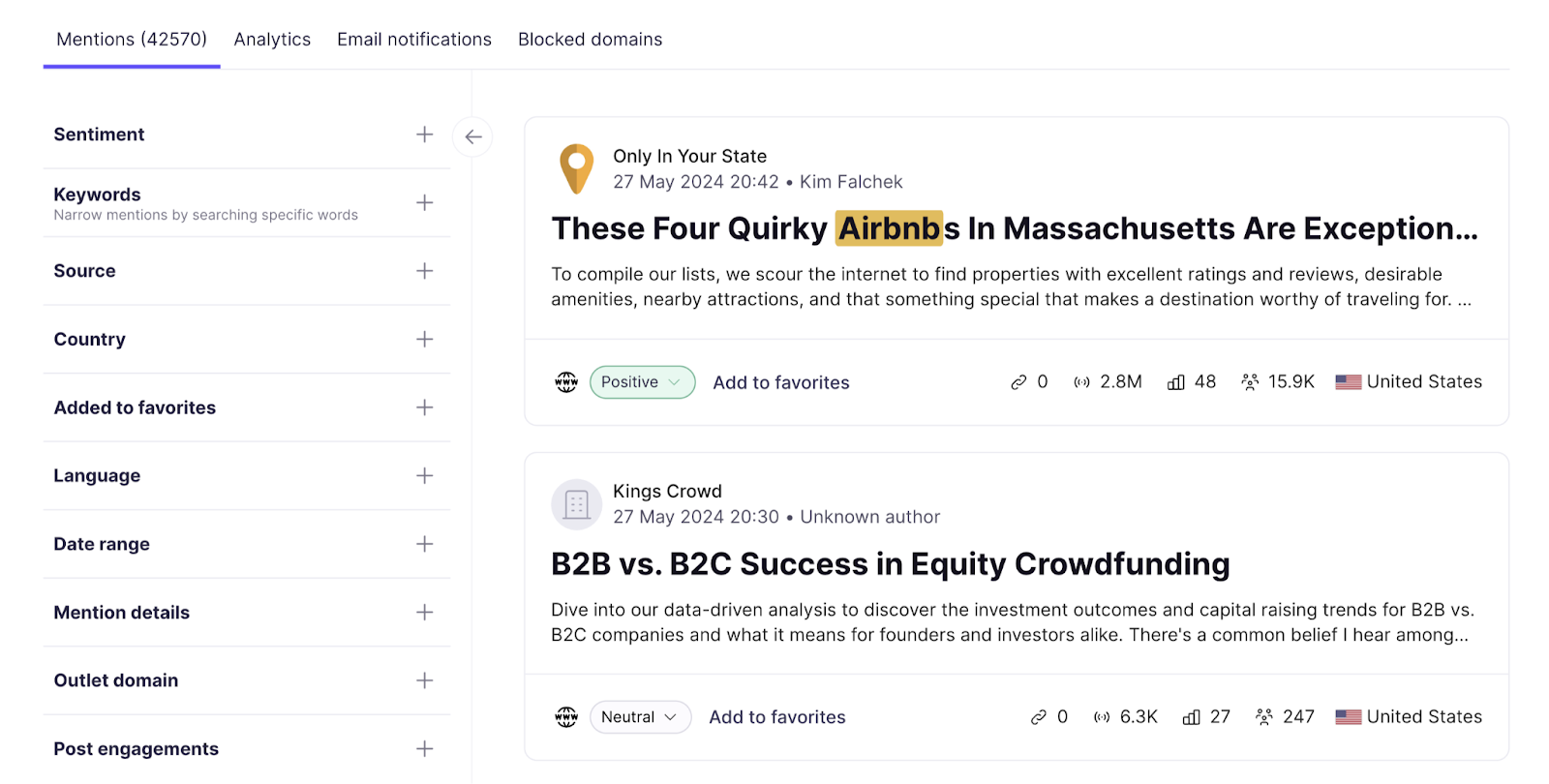Add the Airbnb article to favorites
This screenshot has height=784, width=1549.
pos(780,381)
